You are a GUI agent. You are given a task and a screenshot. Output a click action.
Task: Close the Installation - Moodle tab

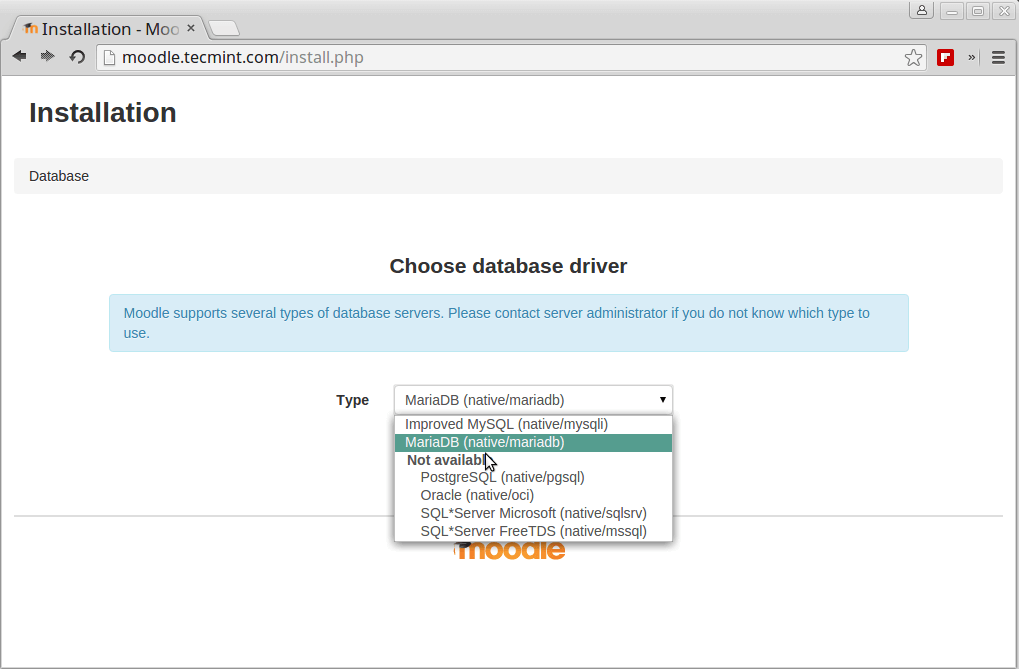click(x=191, y=28)
